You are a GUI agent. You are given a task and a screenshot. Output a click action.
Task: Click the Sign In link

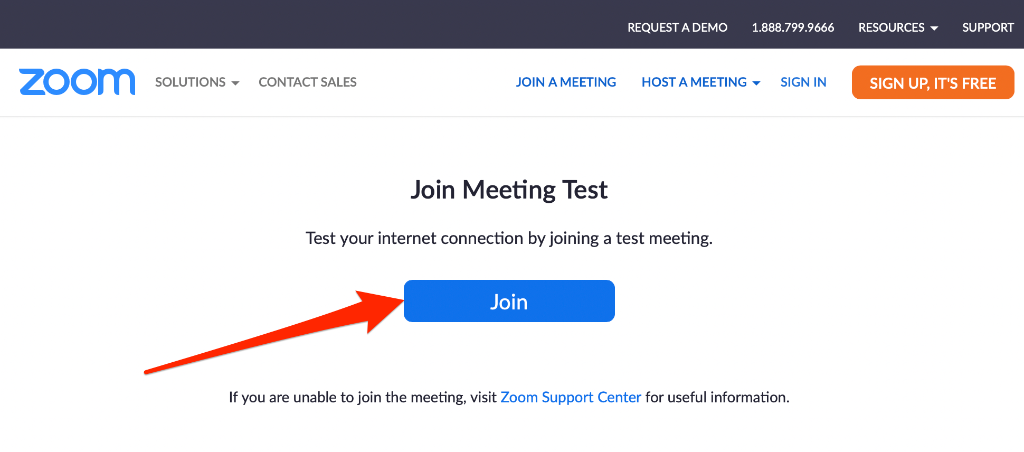pos(803,82)
